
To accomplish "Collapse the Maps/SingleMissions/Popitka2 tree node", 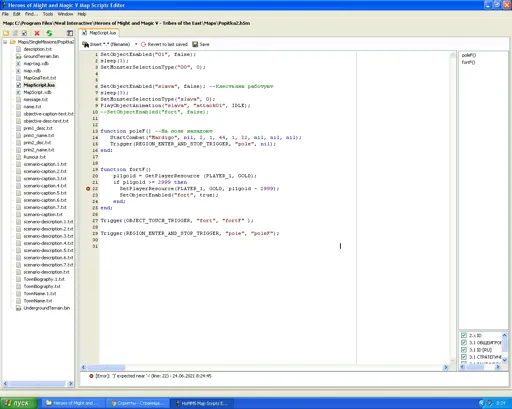I will (5, 42).
